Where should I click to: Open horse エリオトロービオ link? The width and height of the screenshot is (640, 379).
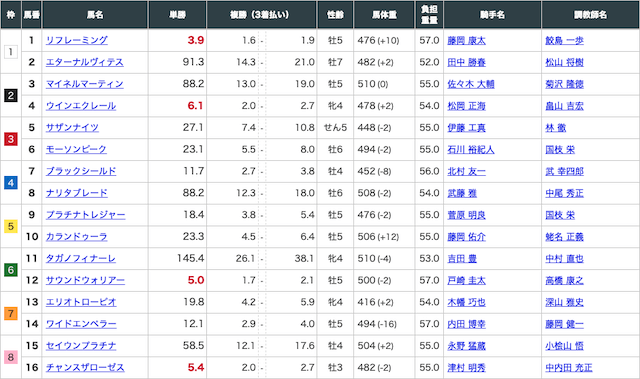(81, 302)
